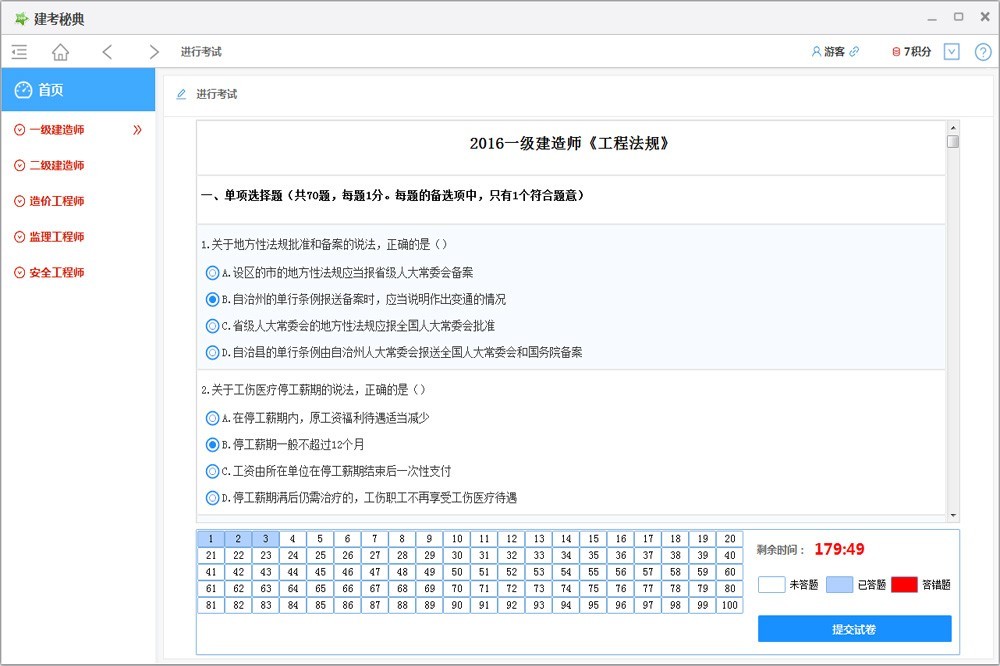
Task: Click the 提交试卷 submit button
Action: [853, 628]
